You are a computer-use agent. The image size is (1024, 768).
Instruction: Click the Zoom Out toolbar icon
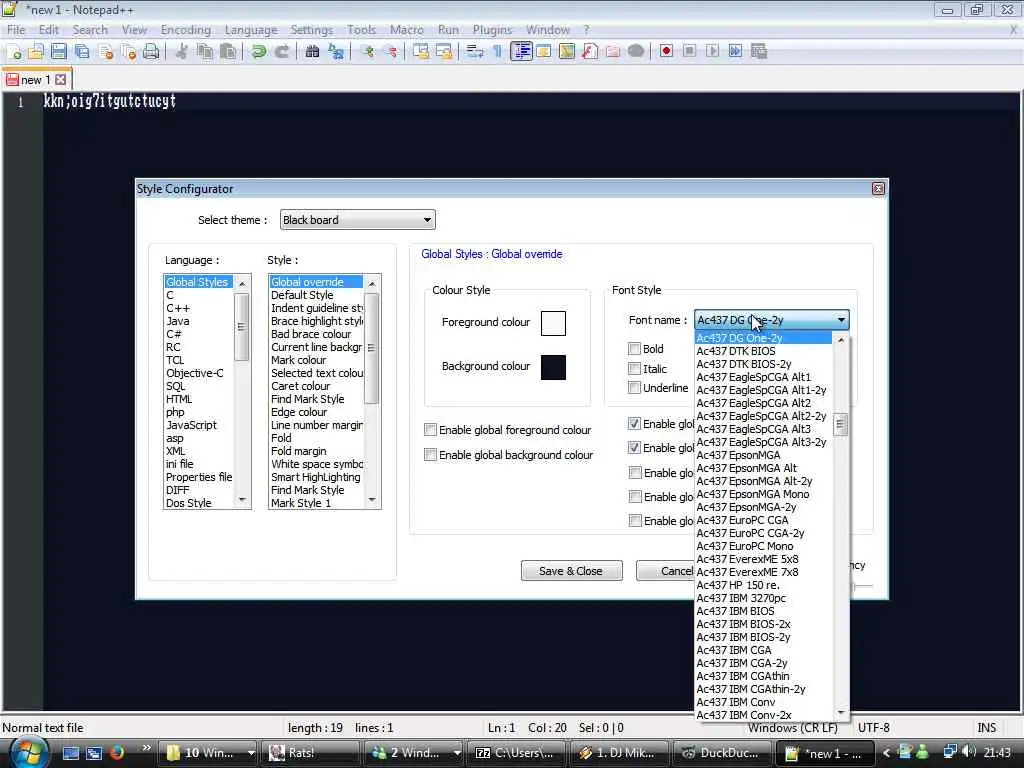click(x=390, y=52)
